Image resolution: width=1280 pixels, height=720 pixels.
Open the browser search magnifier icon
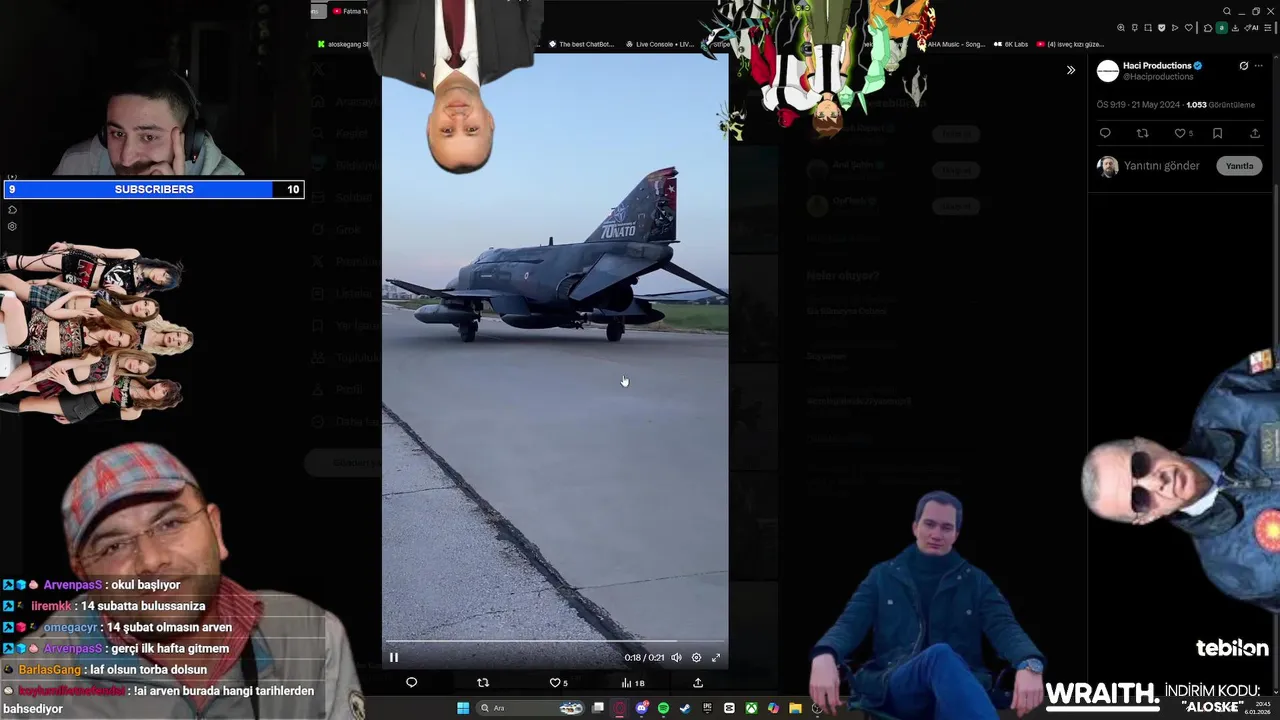click(1227, 11)
